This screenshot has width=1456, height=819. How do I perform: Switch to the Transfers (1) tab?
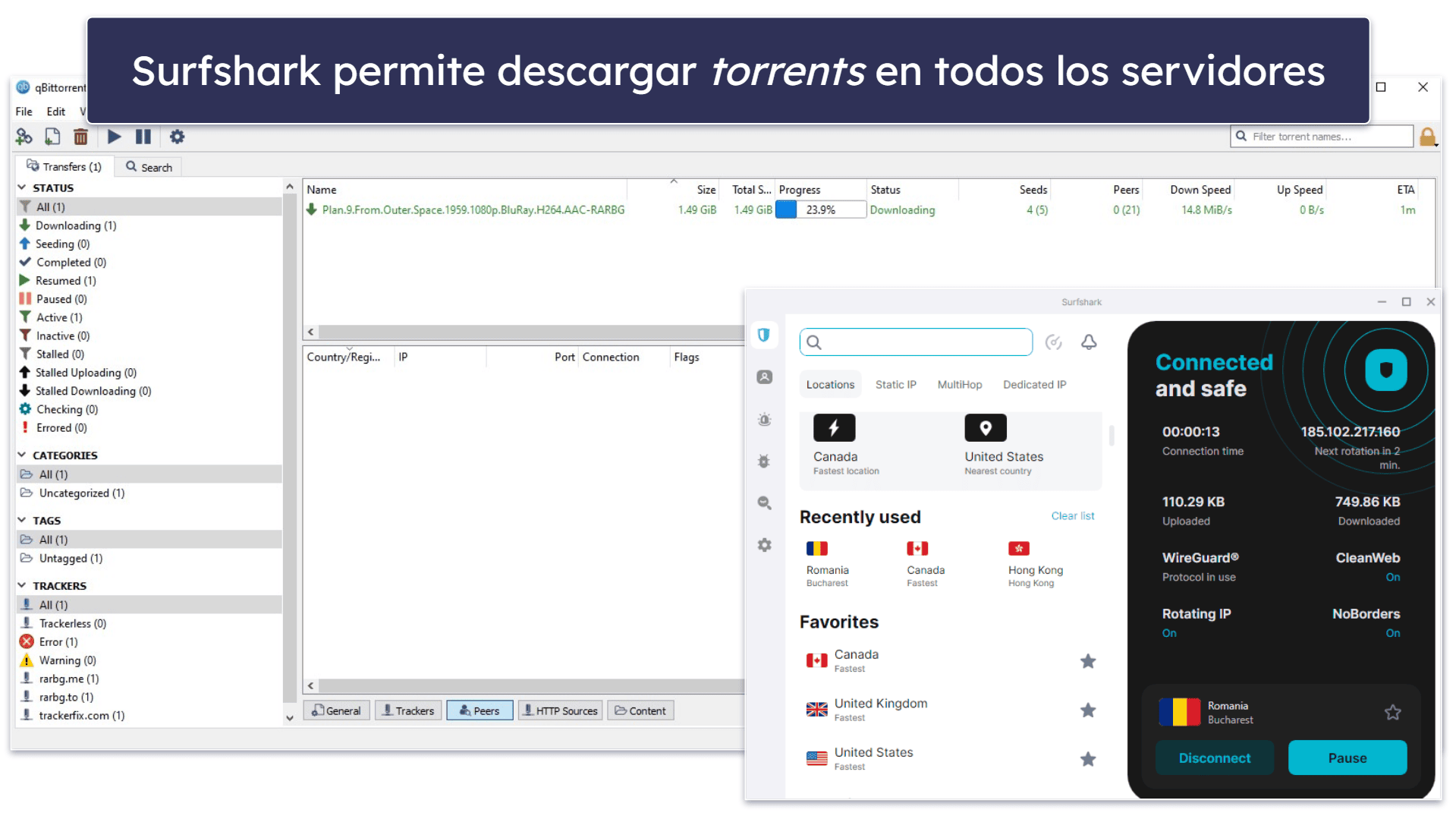[64, 167]
